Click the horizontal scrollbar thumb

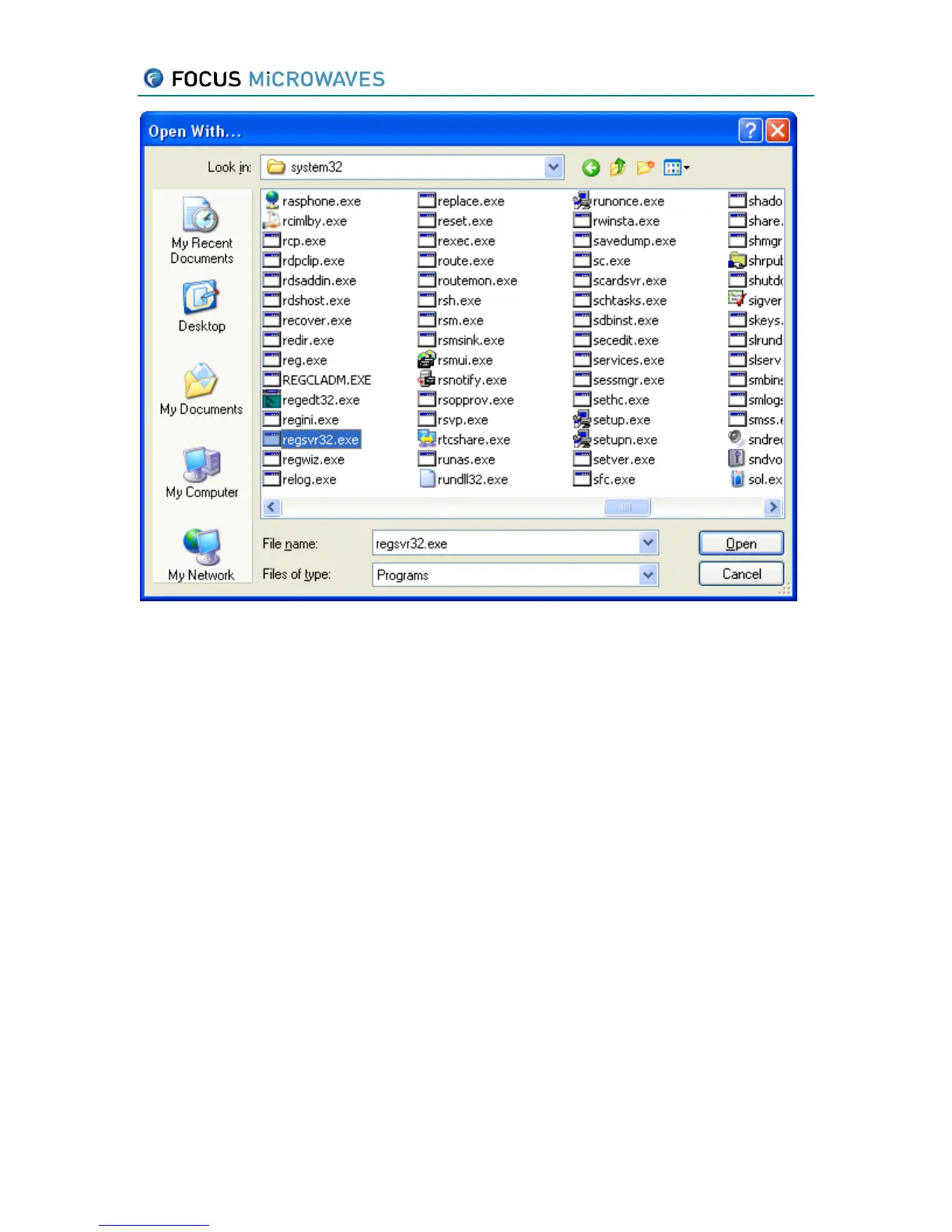coord(627,507)
